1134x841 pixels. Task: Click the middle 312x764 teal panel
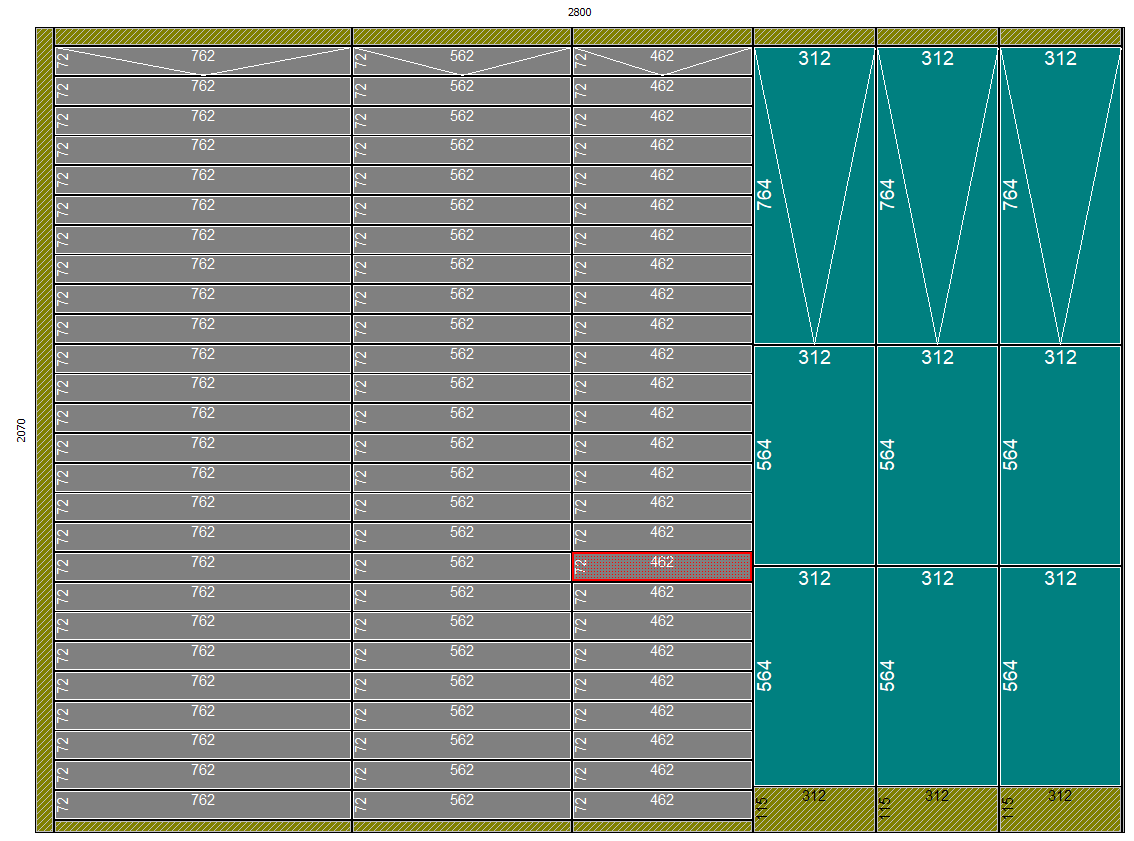click(x=937, y=195)
